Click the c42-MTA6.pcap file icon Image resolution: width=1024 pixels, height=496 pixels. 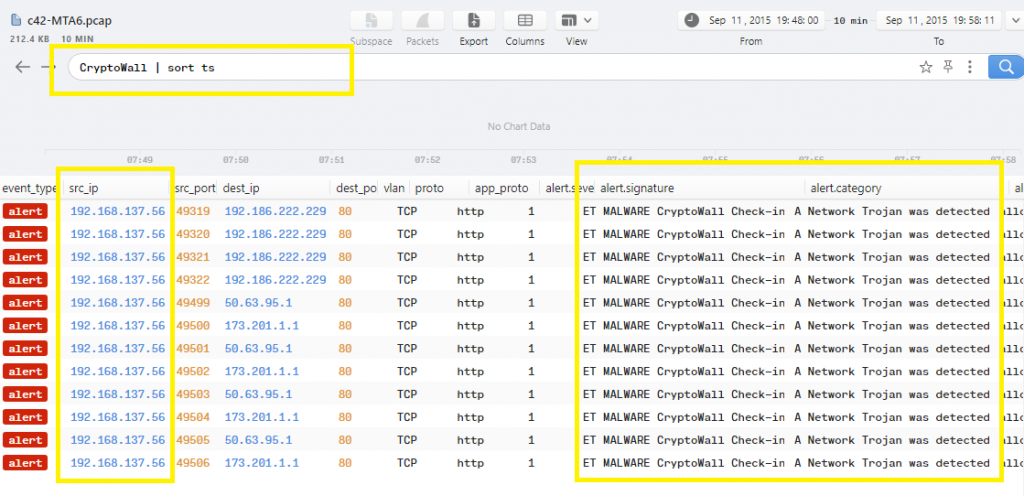pyautogui.click(x=16, y=20)
